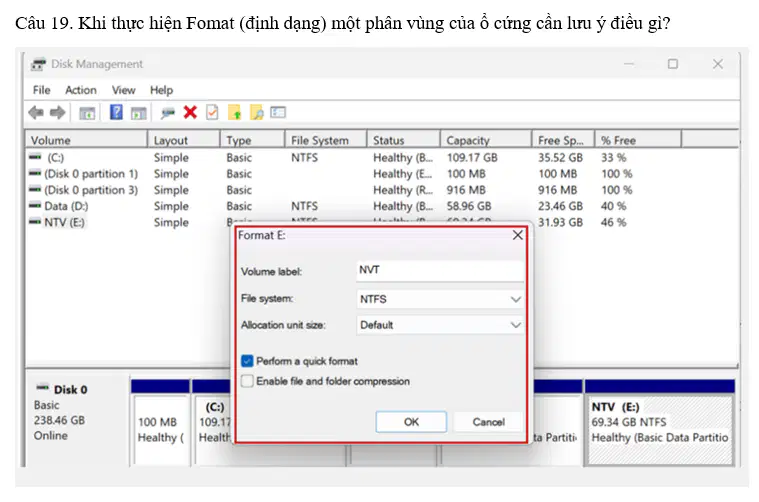
Task: Sort by the % Free column header
Action: click(x=638, y=140)
